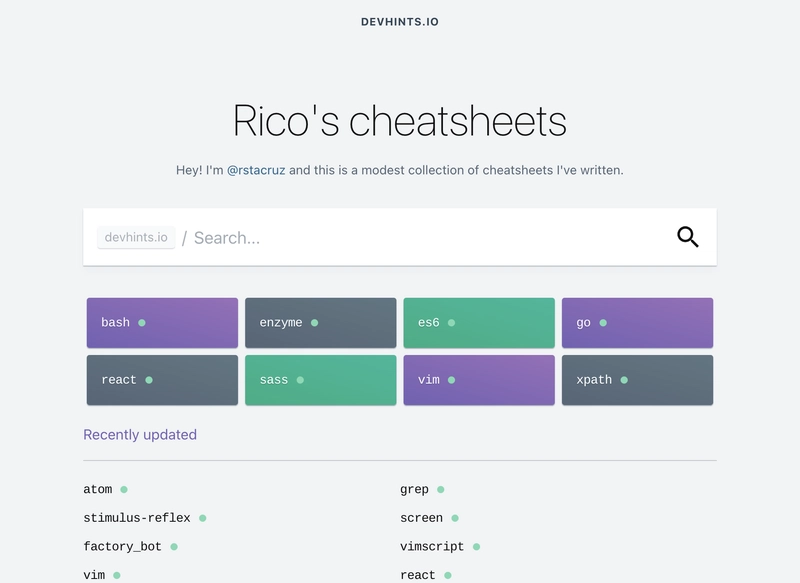Open the @rstacruz profile link

tap(256, 170)
